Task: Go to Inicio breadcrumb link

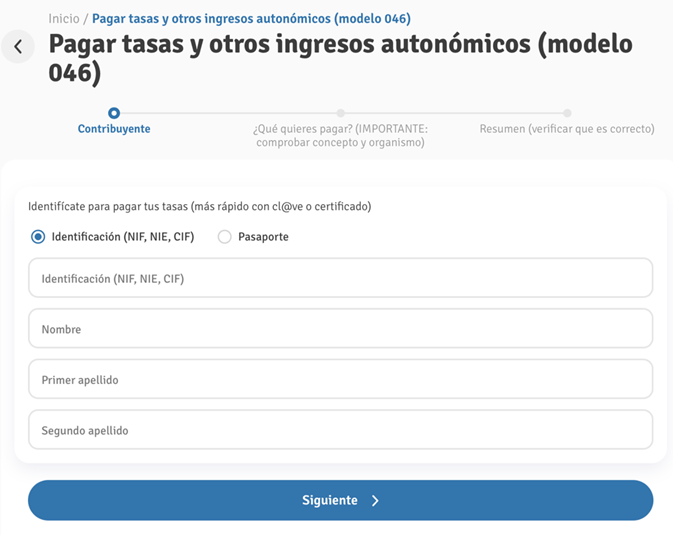Action: pyautogui.click(x=63, y=19)
